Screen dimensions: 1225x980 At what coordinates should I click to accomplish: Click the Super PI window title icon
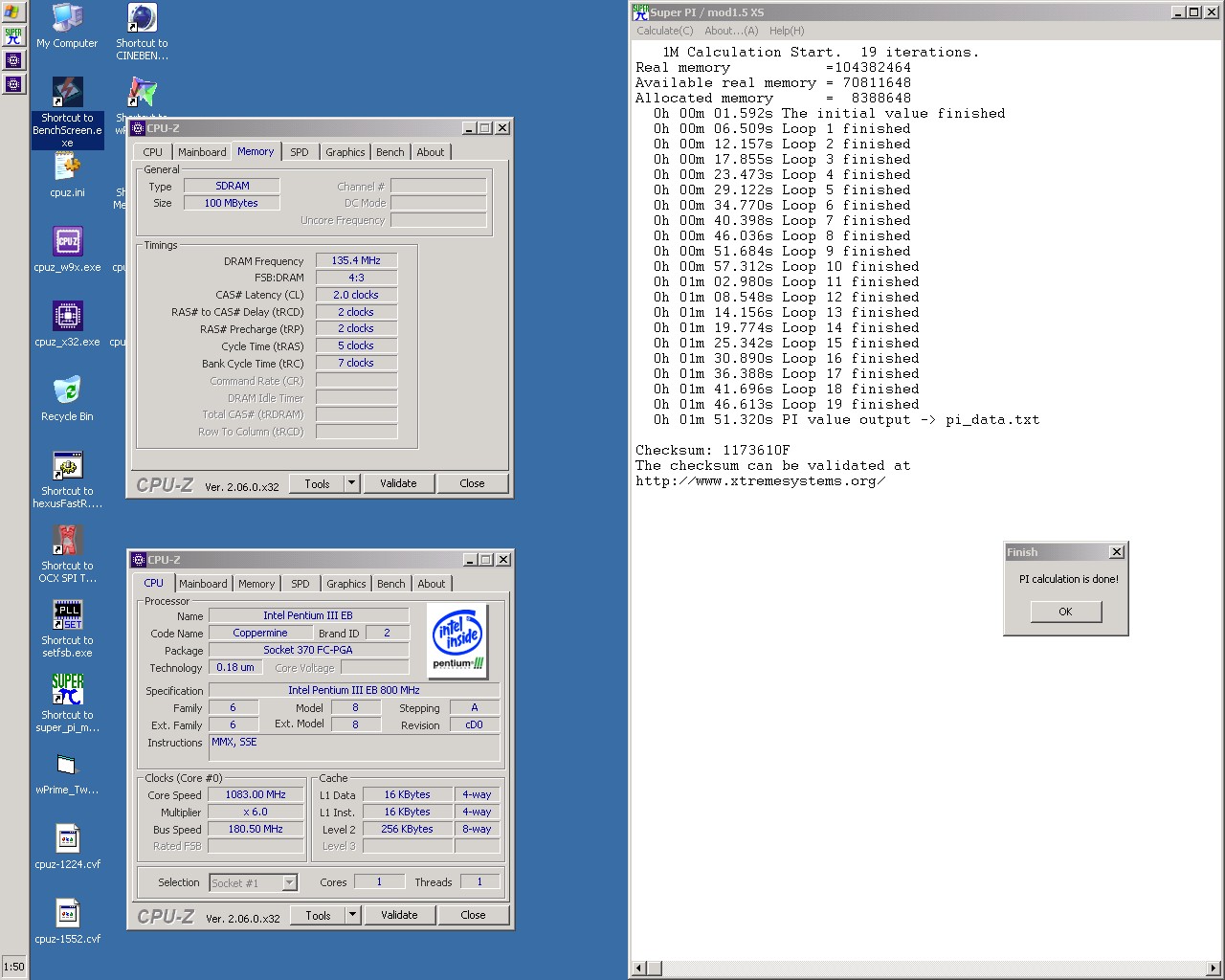point(640,11)
